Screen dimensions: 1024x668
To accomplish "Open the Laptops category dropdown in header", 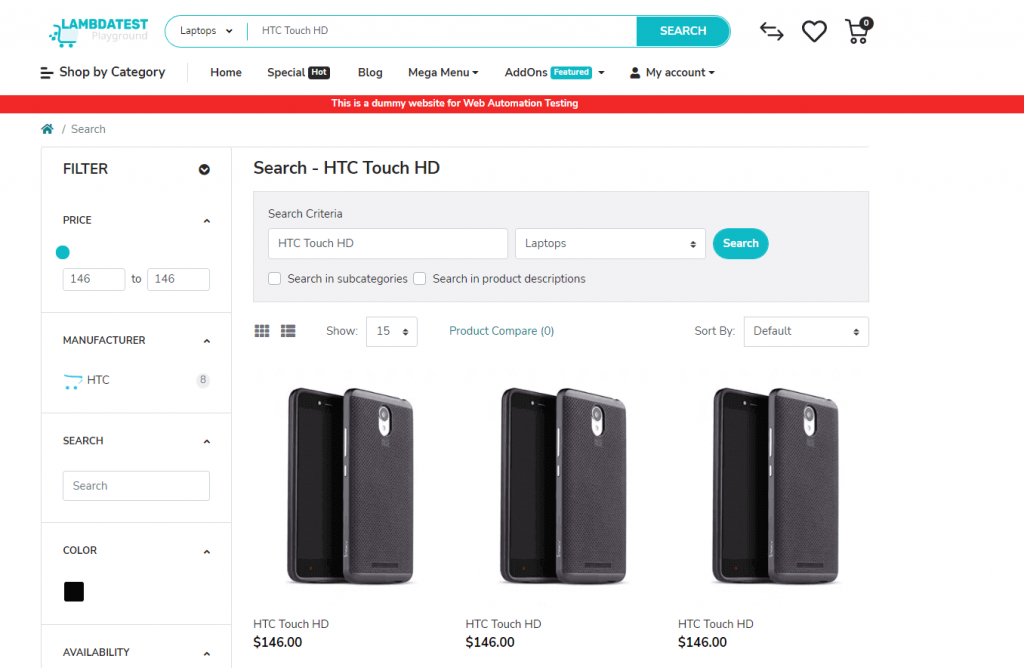I will tap(206, 31).
